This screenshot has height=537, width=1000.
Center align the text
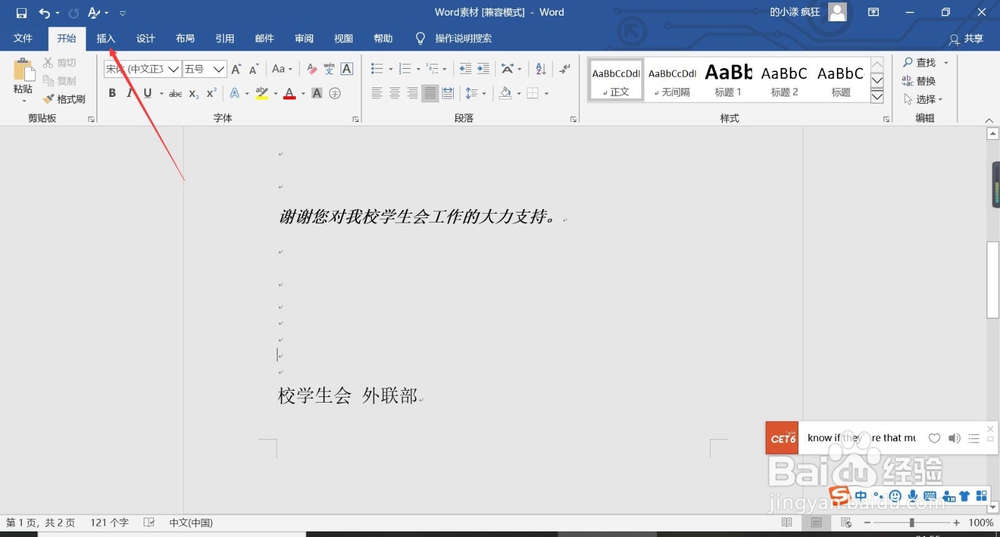tap(395, 94)
